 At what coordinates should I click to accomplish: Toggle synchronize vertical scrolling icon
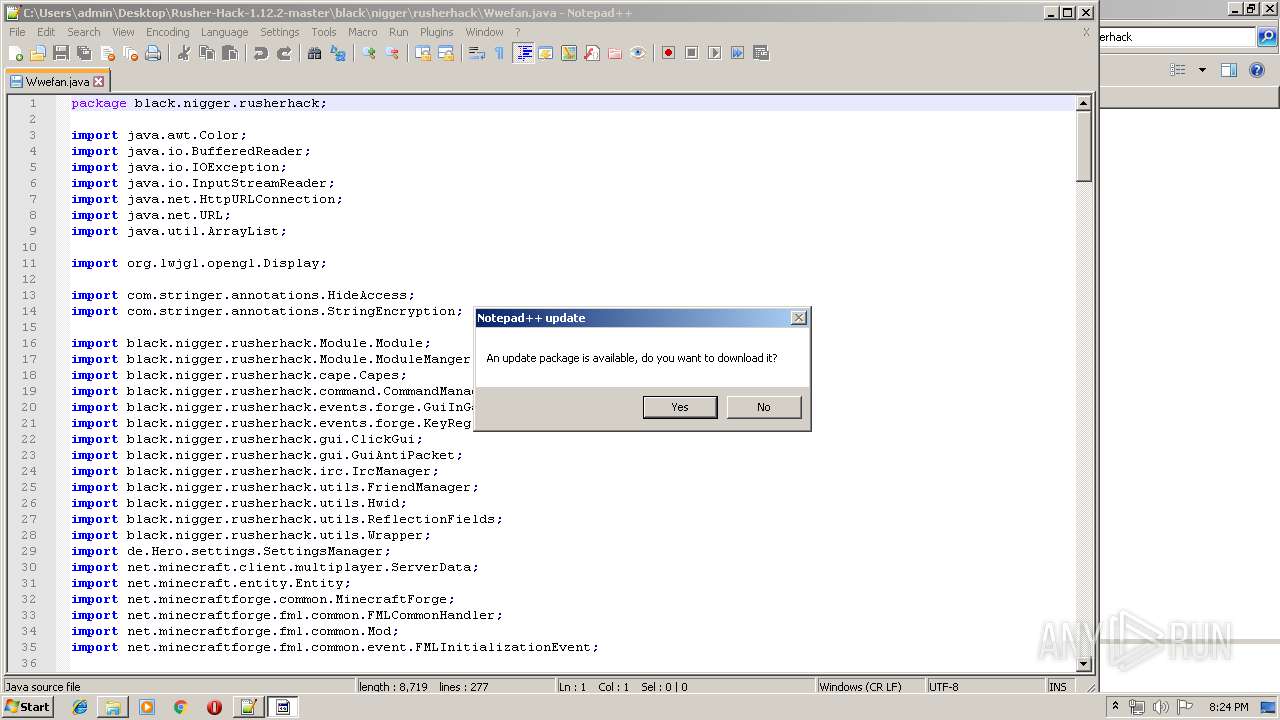[423, 53]
